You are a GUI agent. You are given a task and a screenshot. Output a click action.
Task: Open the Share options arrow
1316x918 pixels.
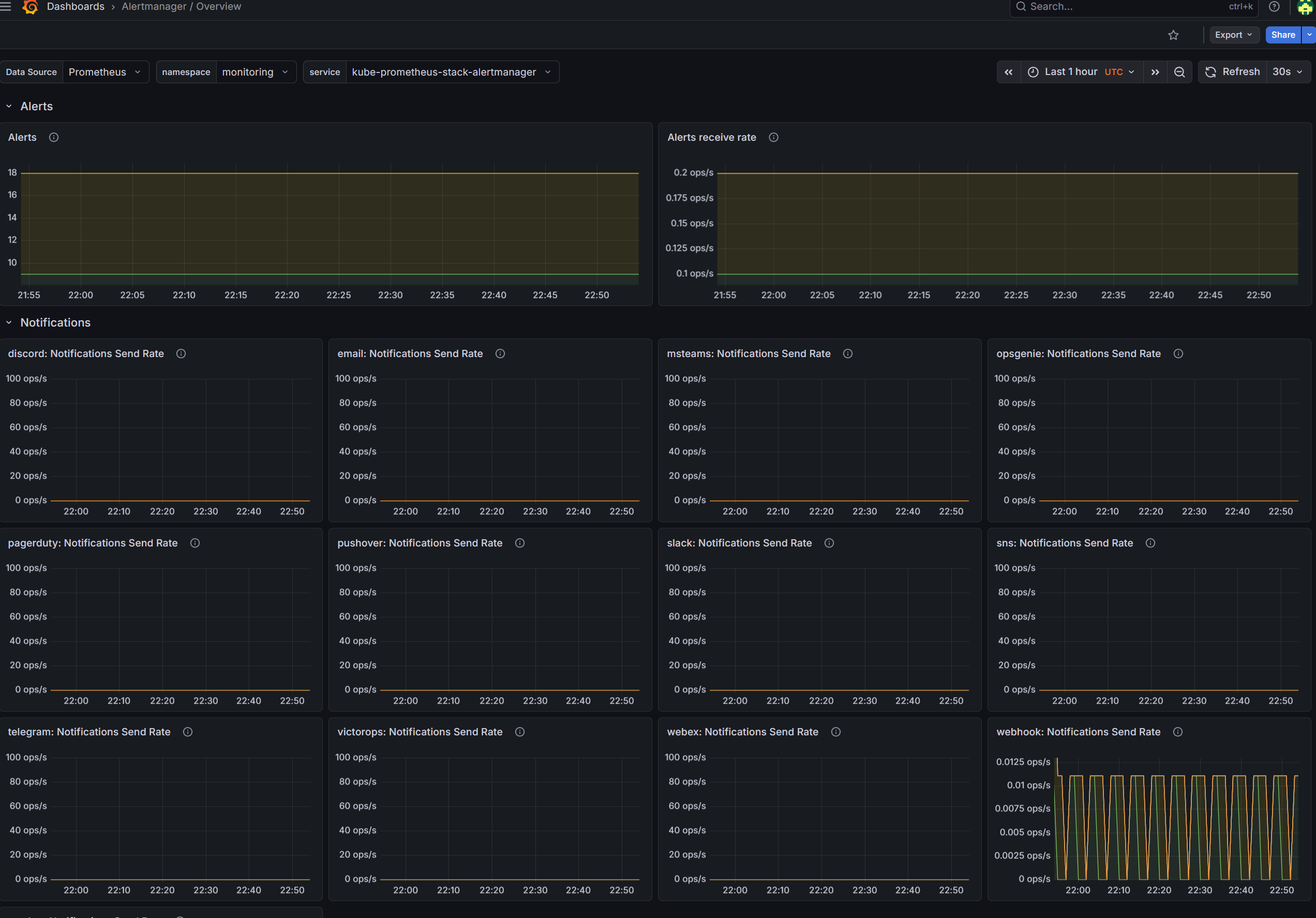1309,35
